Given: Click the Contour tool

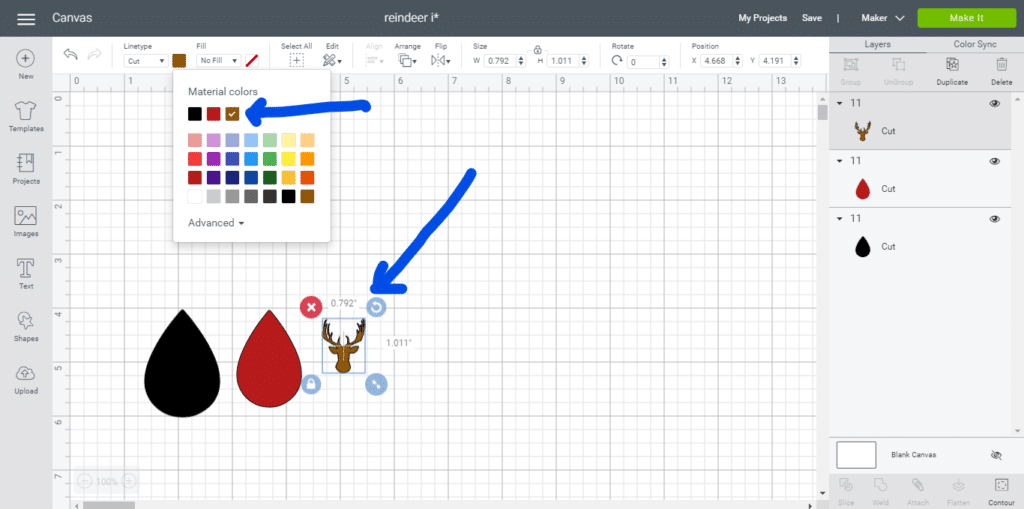Looking at the screenshot, I should pyautogui.click(x=1000, y=485).
